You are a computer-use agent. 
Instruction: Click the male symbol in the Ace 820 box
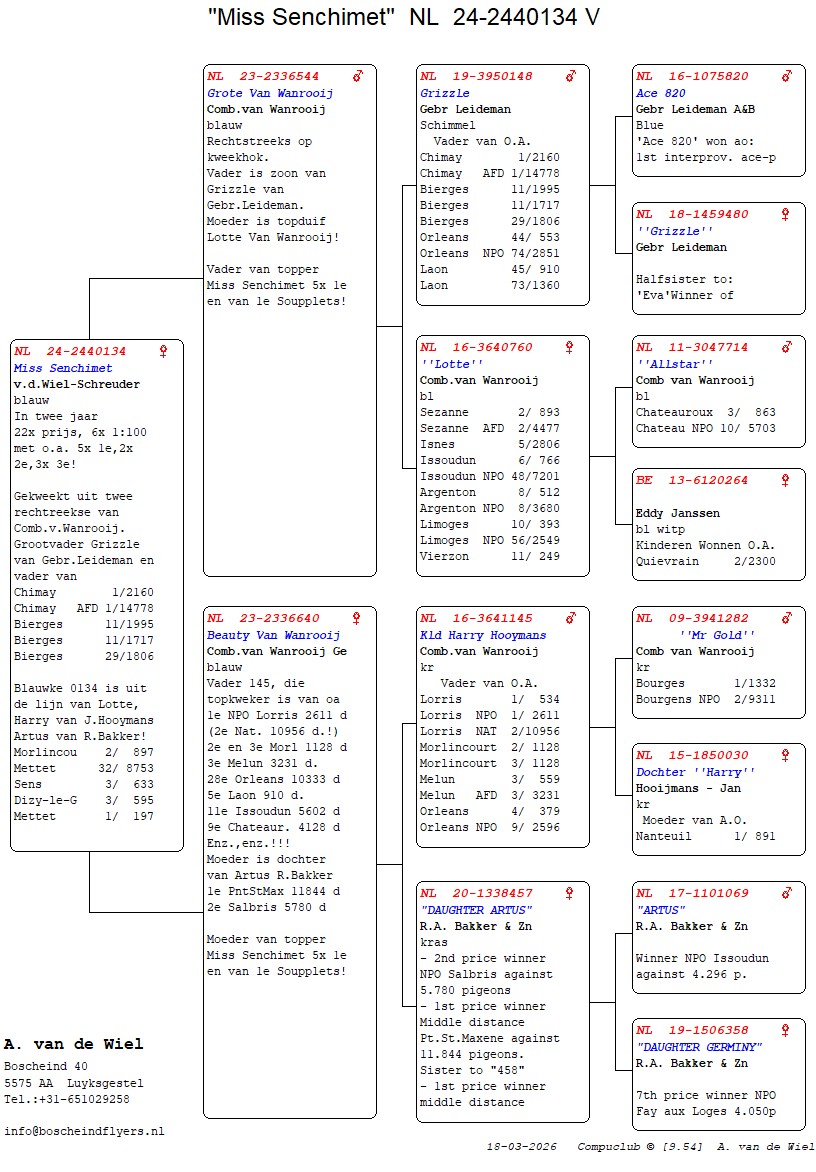tap(786, 76)
